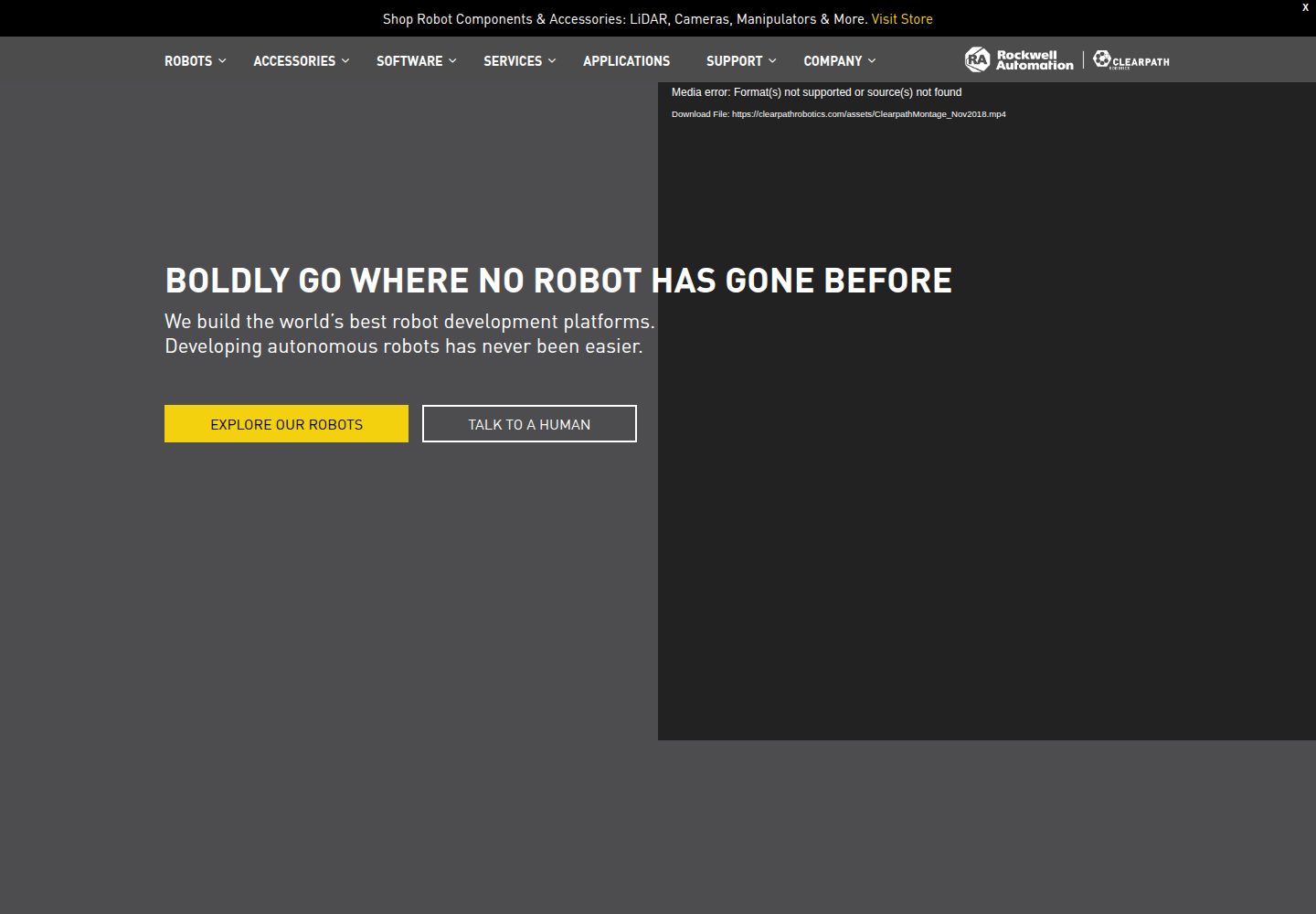The height and width of the screenshot is (914, 1316).
Task: Click 'Developing autonomous robots has never' line
Action: point(403,346)
